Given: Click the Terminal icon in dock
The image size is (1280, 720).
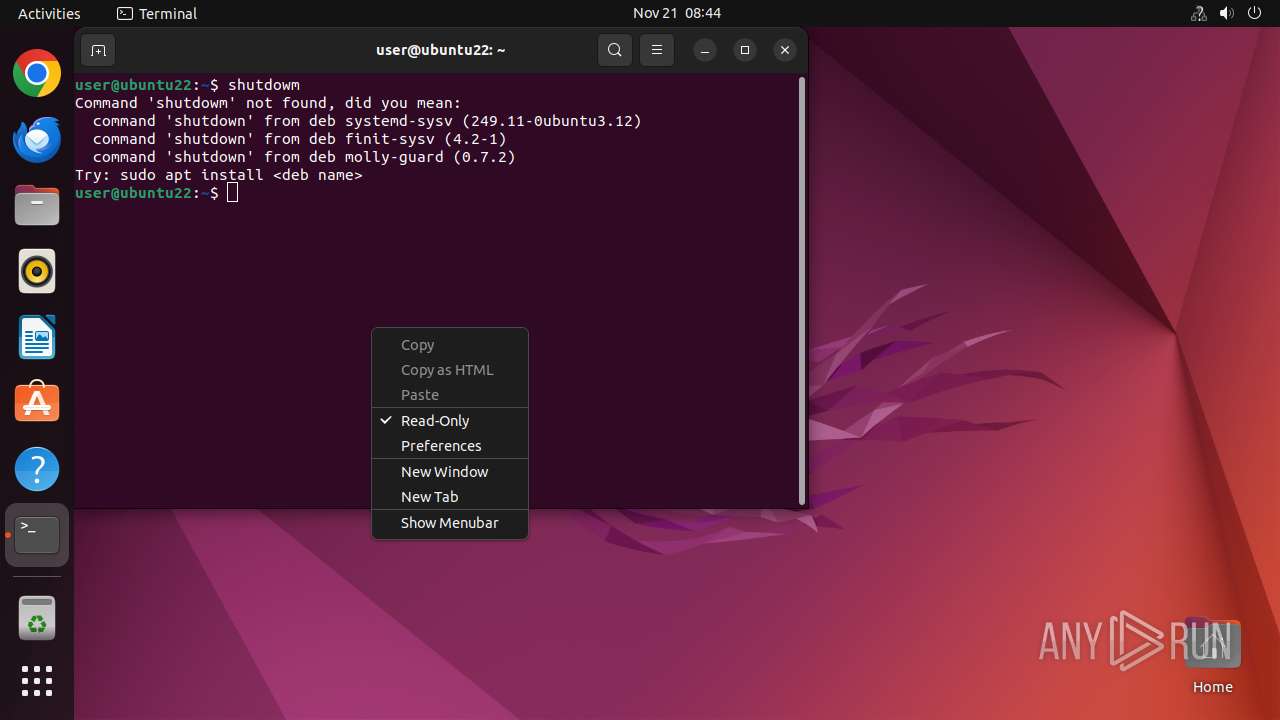Looking at the screenshot, I should (x=37, y=535).
